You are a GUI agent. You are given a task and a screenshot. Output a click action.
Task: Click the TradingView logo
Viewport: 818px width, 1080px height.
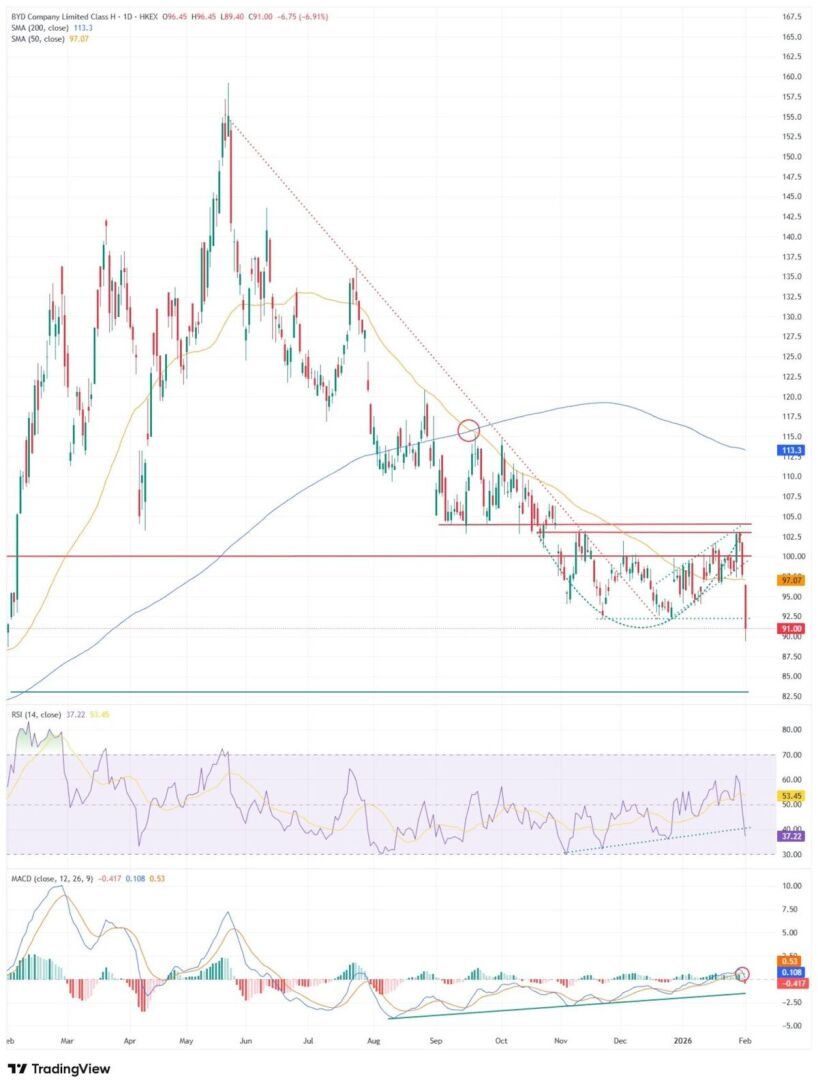[x=59, y=1069]
